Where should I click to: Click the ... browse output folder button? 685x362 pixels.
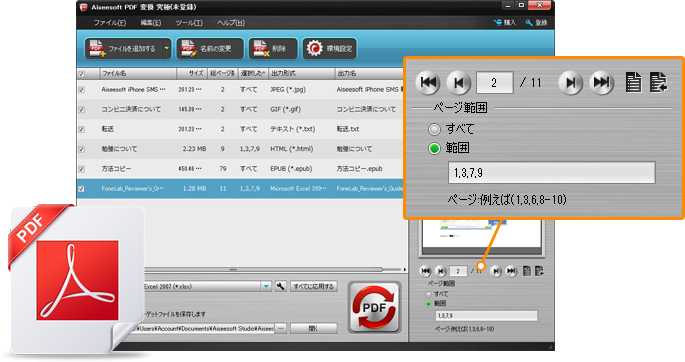(281, 328)
